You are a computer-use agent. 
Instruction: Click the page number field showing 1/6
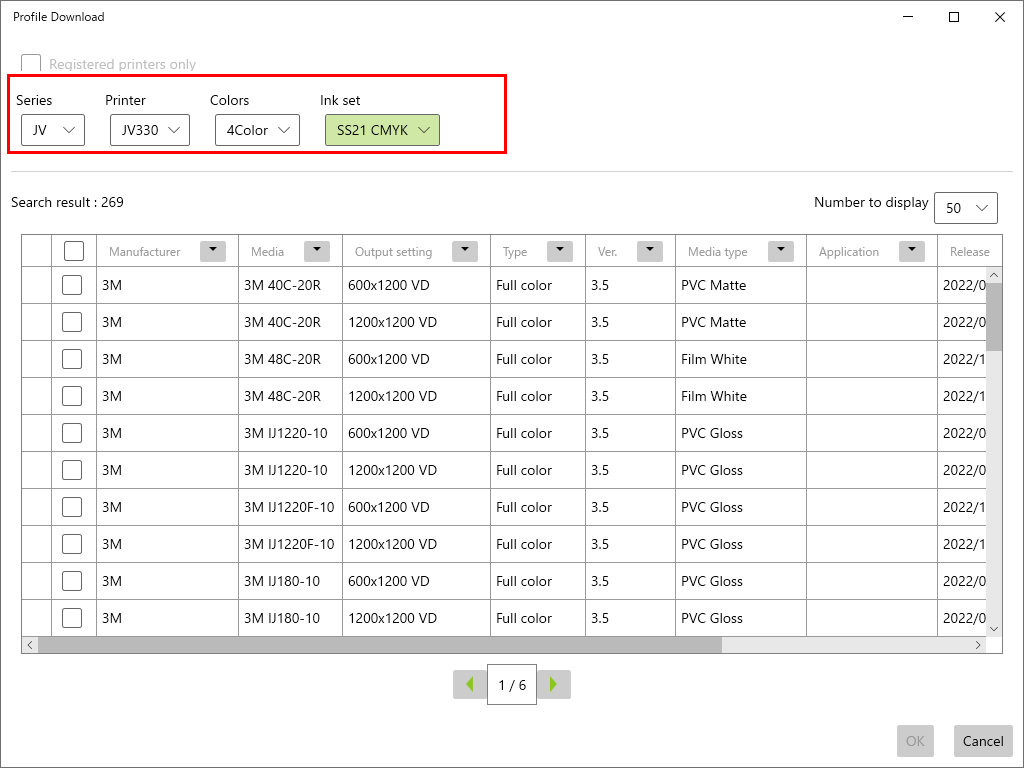click(x=511, y=684)
